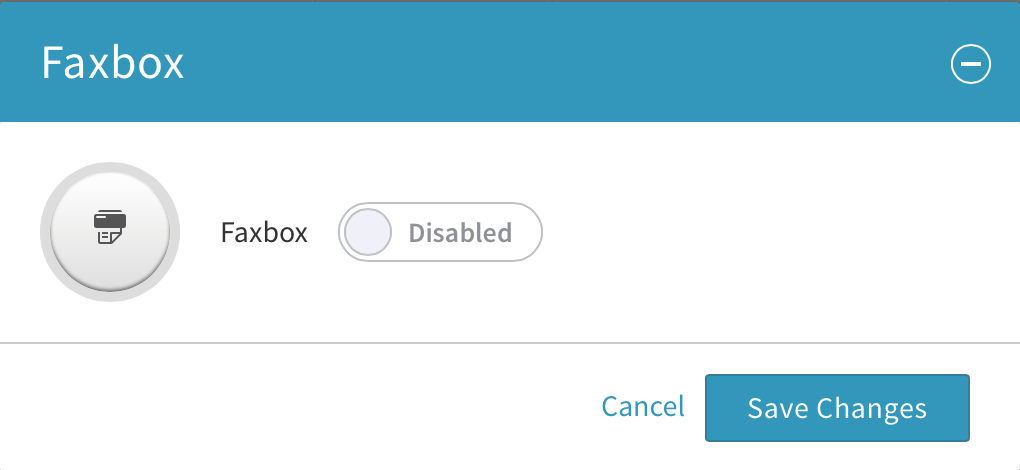Screen dimensions: 1020x470
Task: Click the Cancel link
Action: click(x=643, y=407)
